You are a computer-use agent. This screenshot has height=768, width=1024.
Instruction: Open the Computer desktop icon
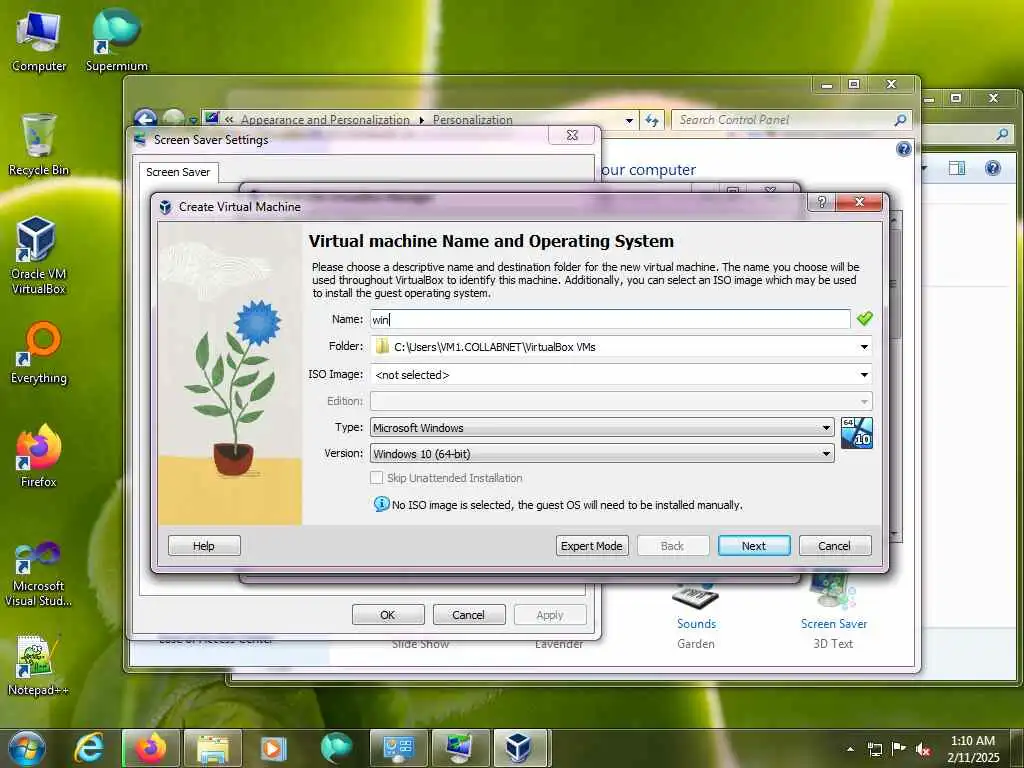coord(39,40)
